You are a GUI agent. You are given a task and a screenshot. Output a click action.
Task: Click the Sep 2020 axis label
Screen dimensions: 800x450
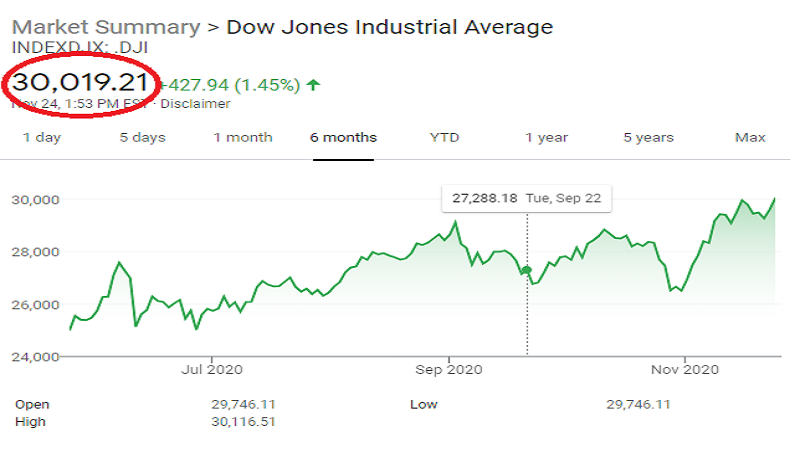(x=448, y=370)
